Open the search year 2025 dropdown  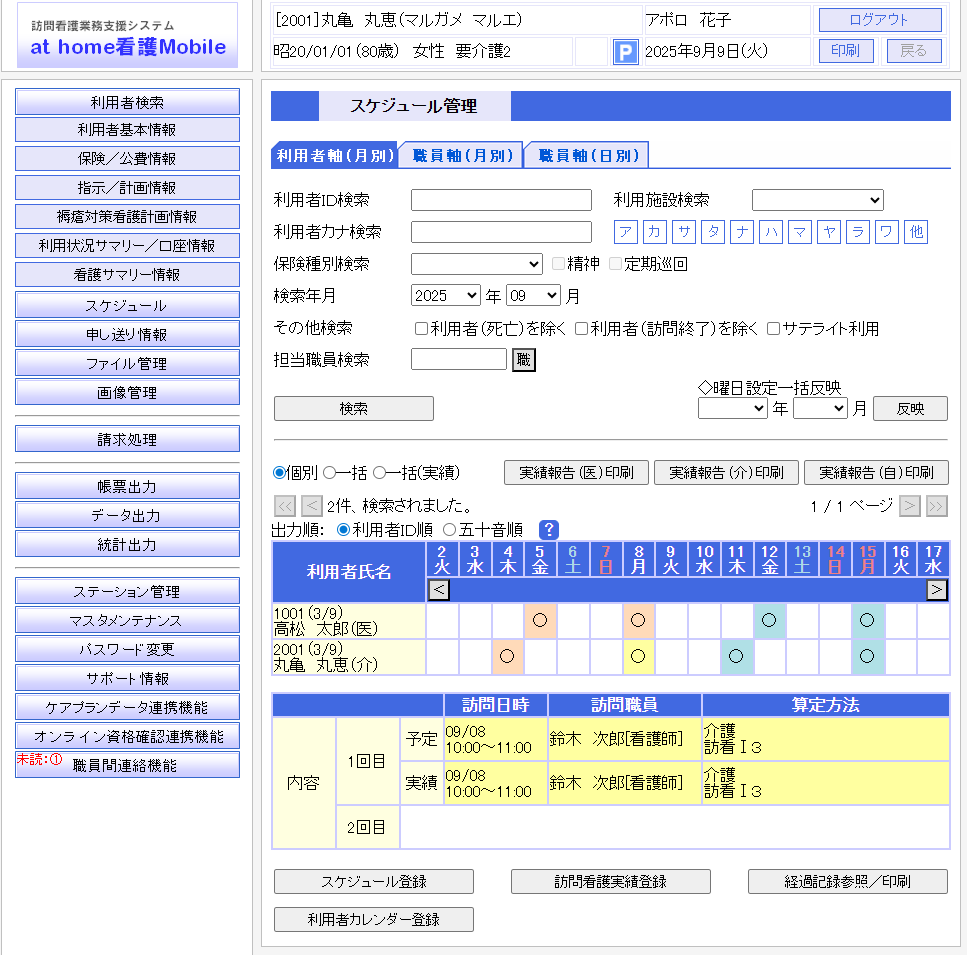click(x=445, y=296)
